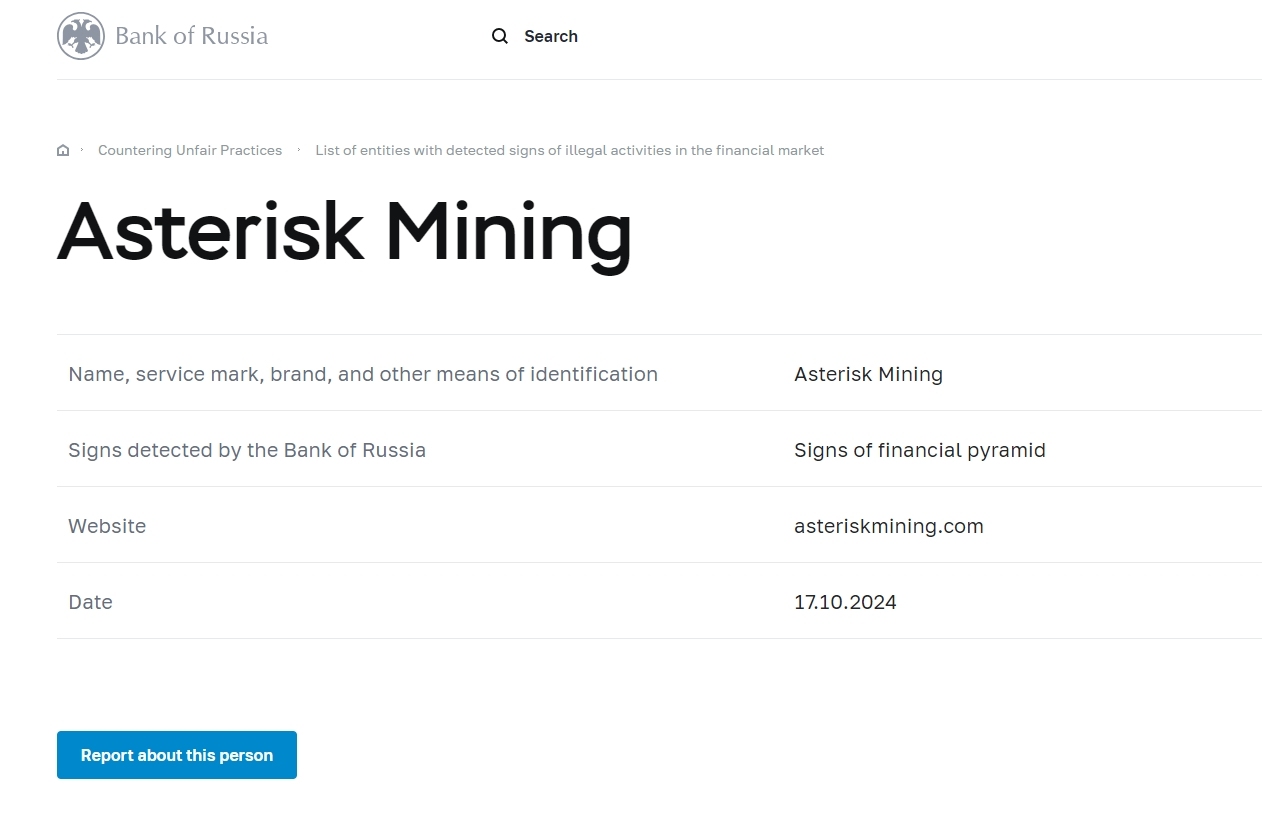Click the 'Signs of financial pyramid' value
Image resolution: width=1262 pixels, height=813 pixels.
[x=919, y=451]
